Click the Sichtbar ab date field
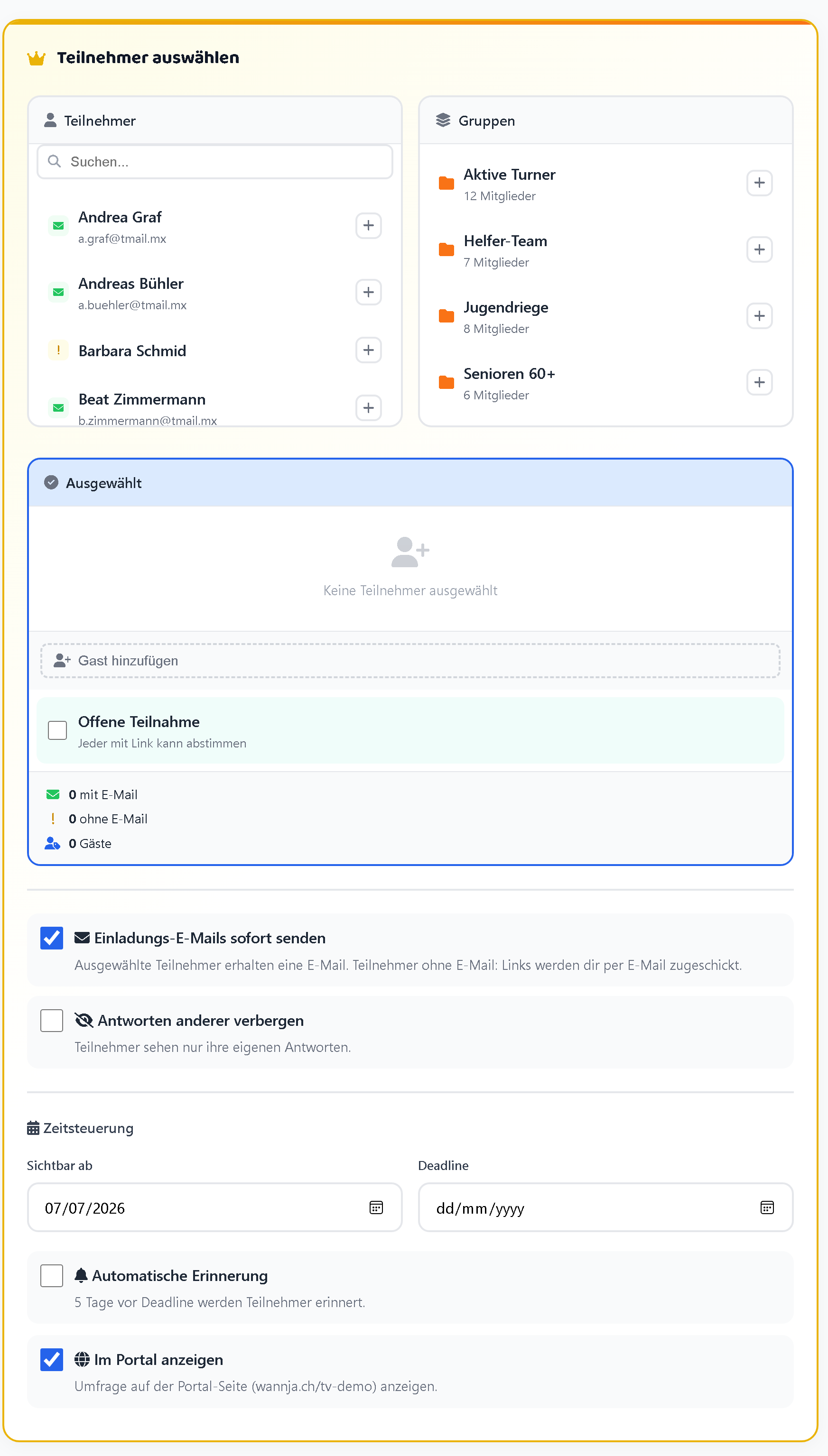This screenshot has width=828, height=1456. tap(215, 1207)
